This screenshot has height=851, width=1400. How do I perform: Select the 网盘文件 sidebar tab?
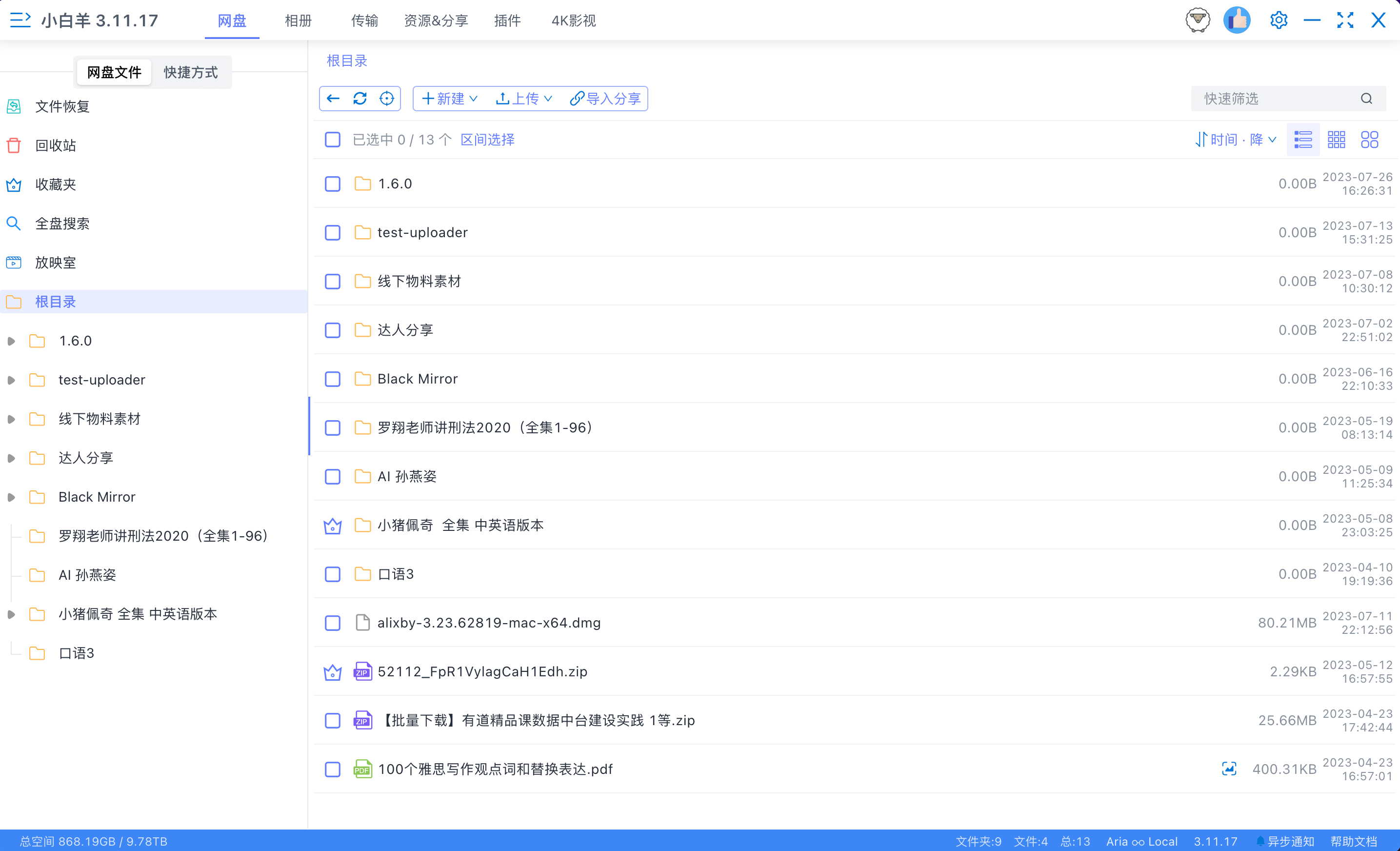tap(114, 72)
